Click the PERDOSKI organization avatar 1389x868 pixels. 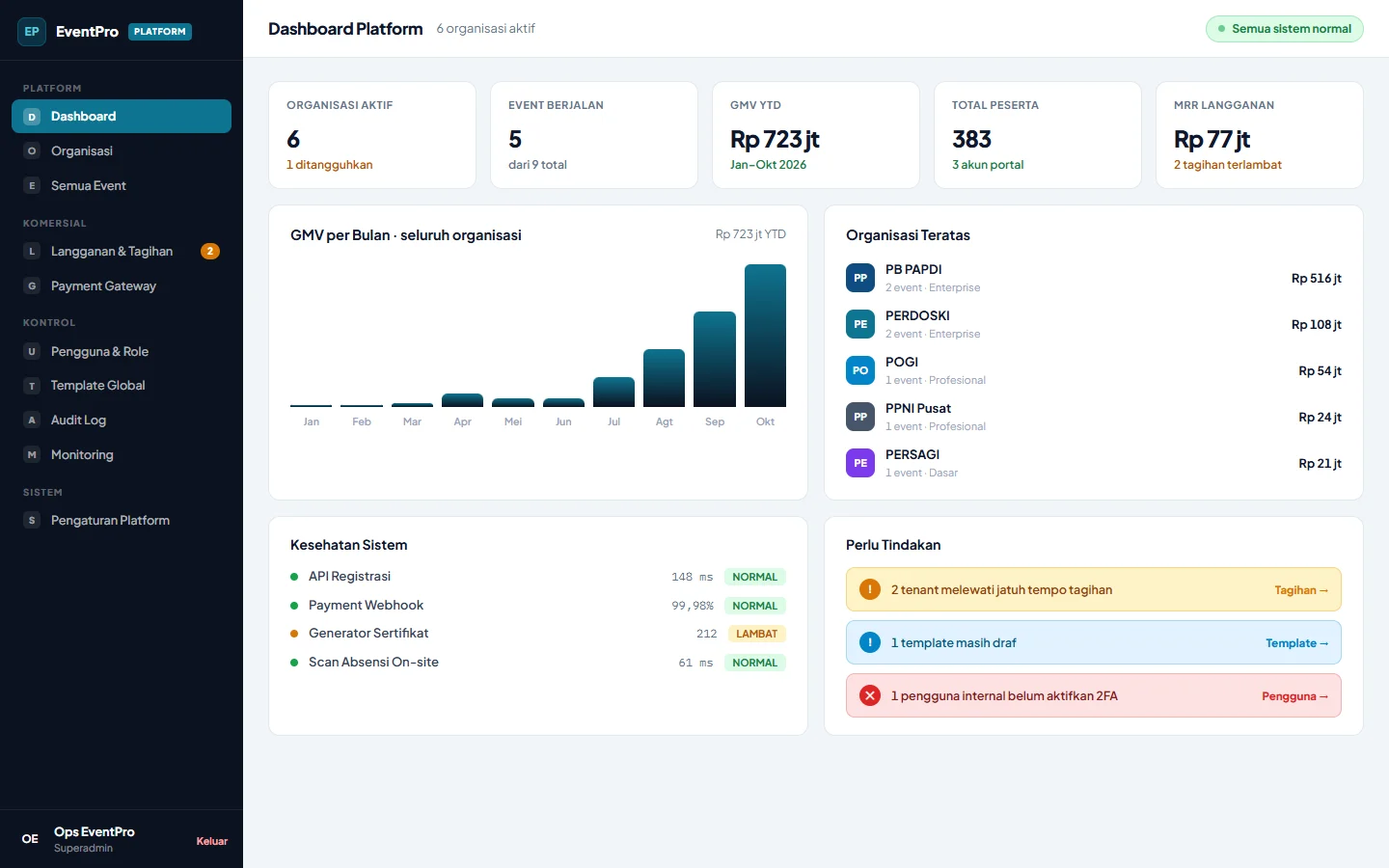coord(860,324)
